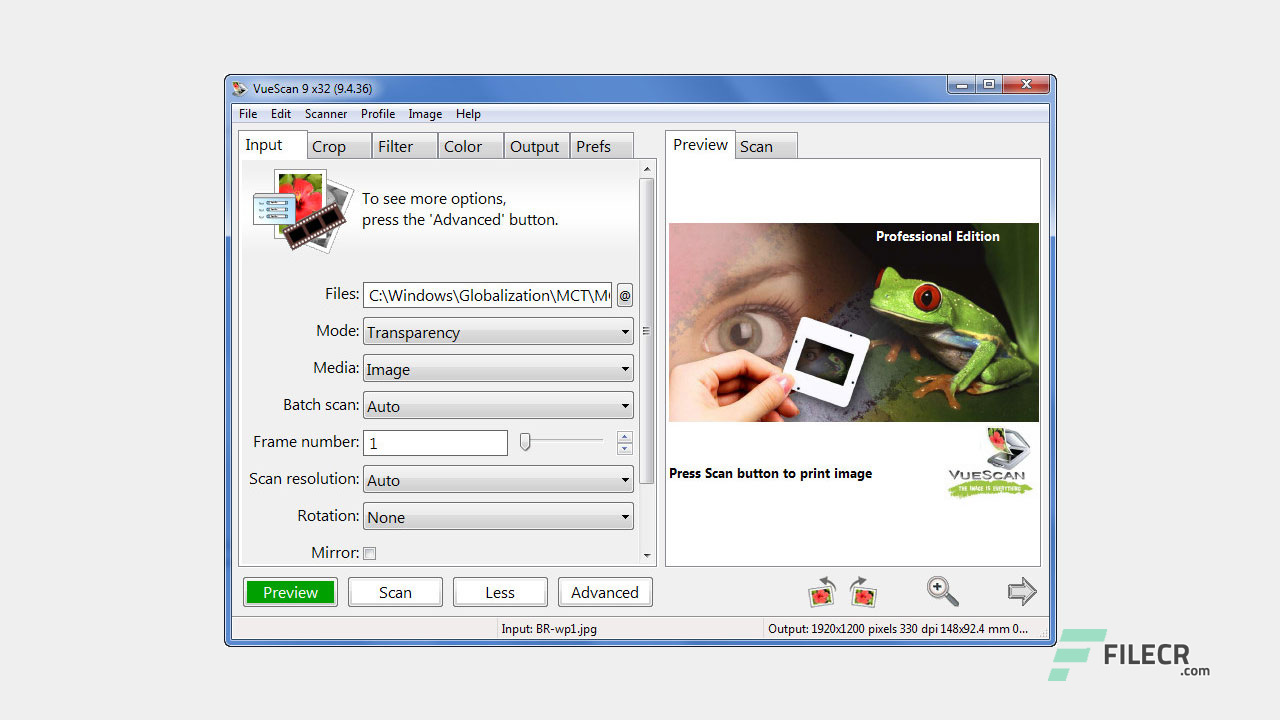Click the Files path input field
The width and height of the screenshot is (1280, 720).
(487, 295)
